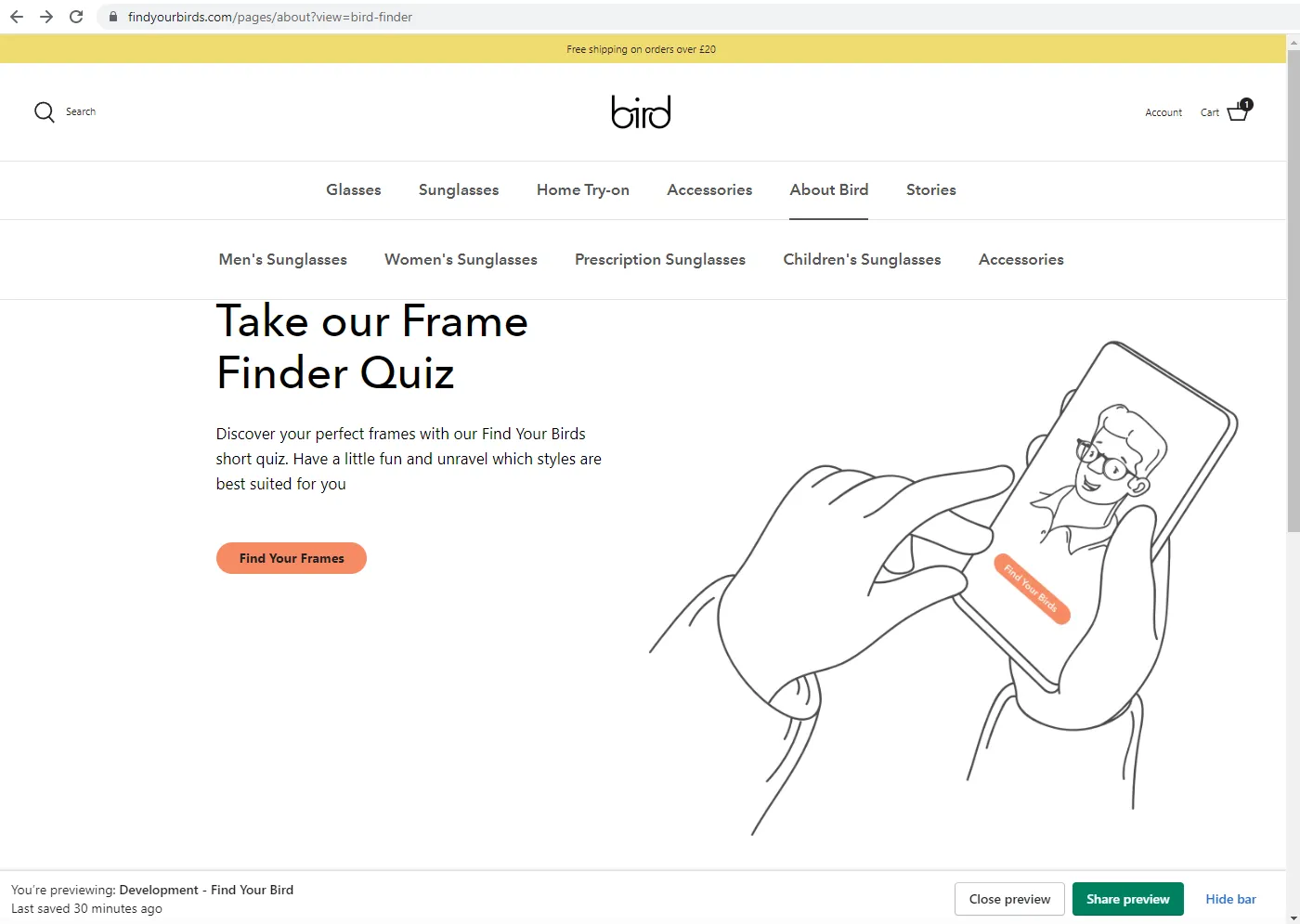Open search via the magnifying glass icon
1300x924 pixels.
[45, 112]
